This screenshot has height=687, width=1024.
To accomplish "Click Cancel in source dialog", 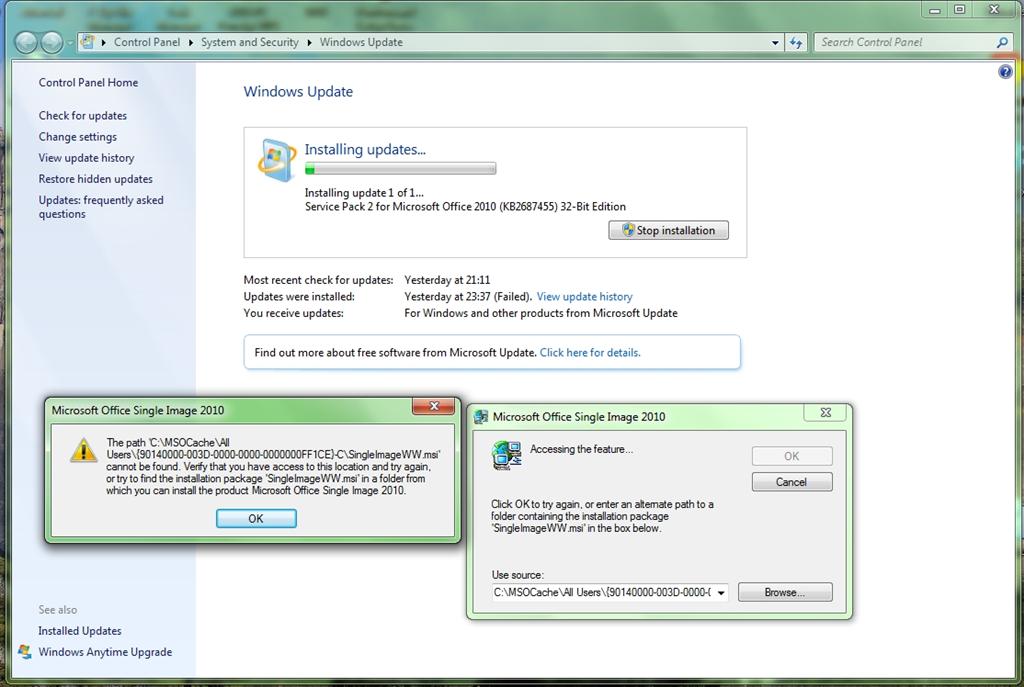I will [x=792, y=482].
